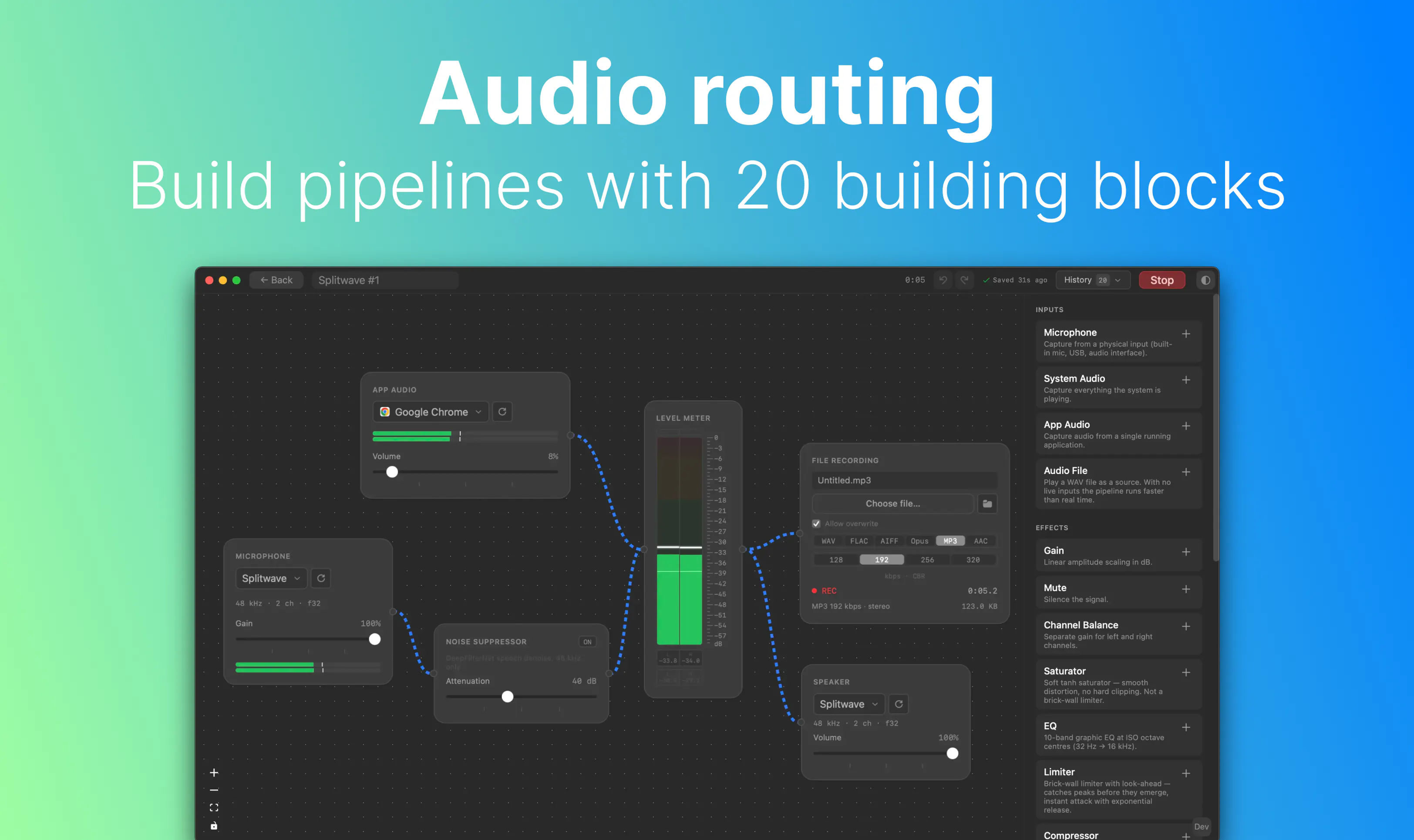Screen dimensions: 1414x840
Task: Open the folder icon in File Recording
Action: pyautogui.click(x=987, y=504)
